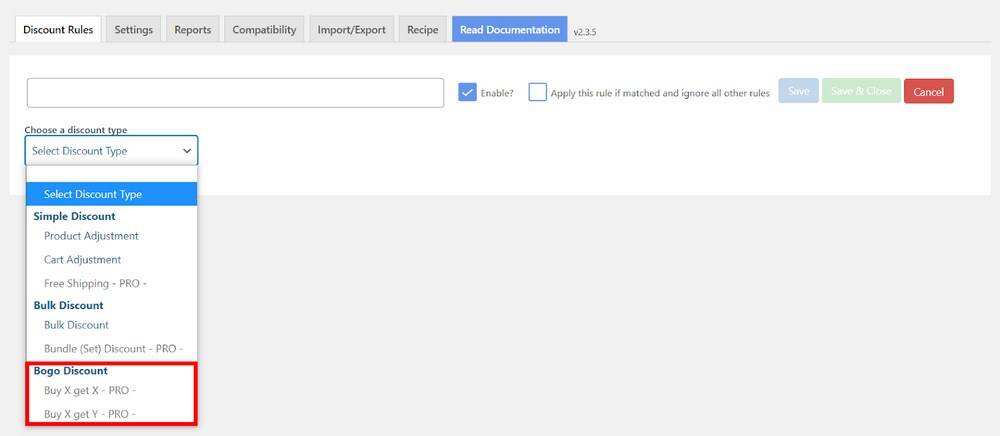The width and height of the screenshot is (1000, 436).
Task: Check Apply this rule if matched checkbox
Action: (x=538, y=92)
